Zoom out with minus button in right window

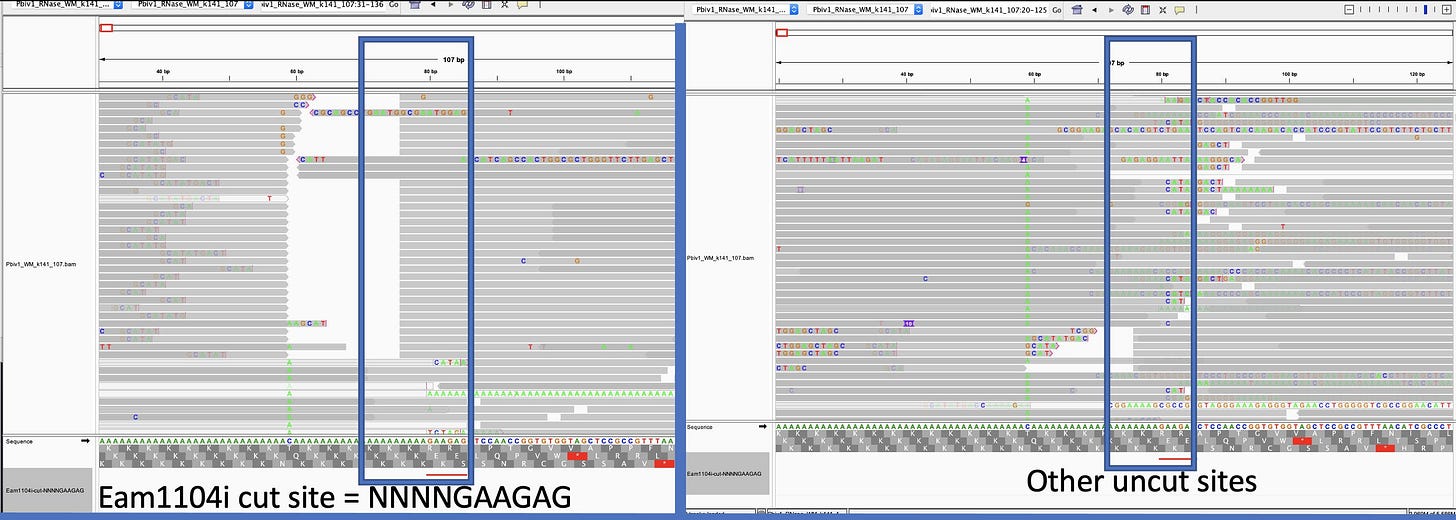1348,9
